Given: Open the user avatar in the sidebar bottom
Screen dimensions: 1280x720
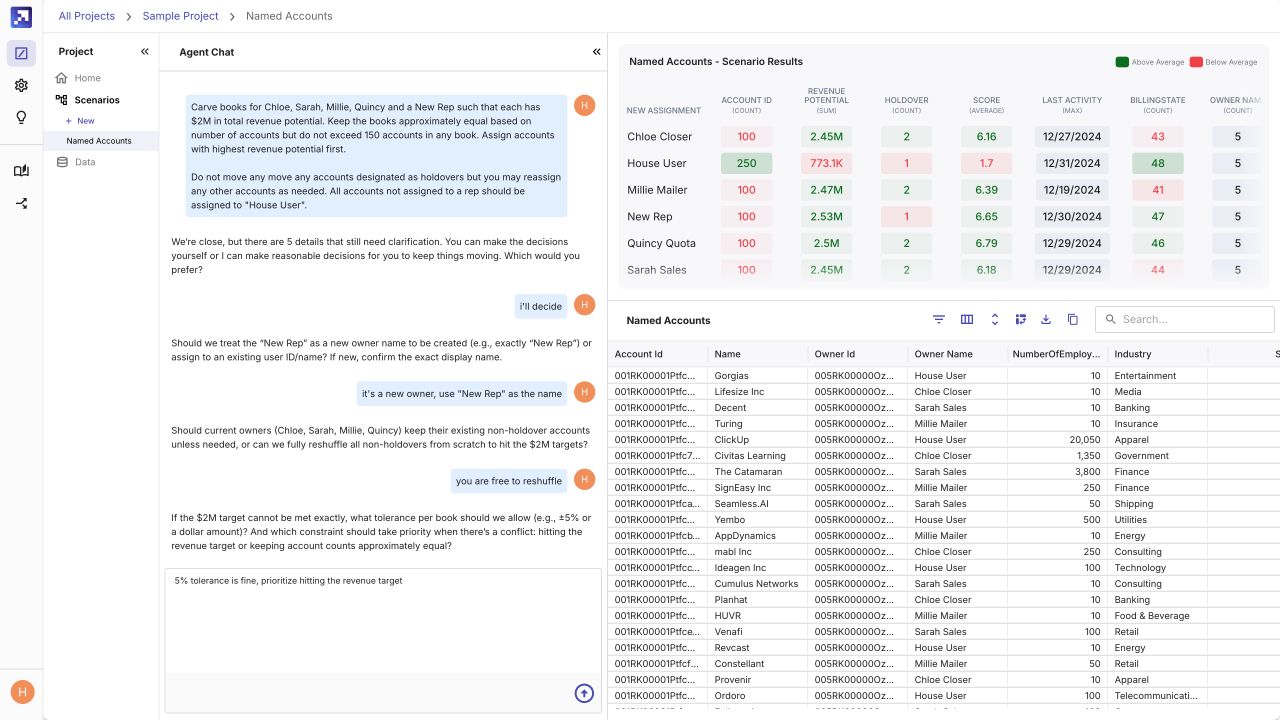Looking at the screenshot, I should point(21,691).
